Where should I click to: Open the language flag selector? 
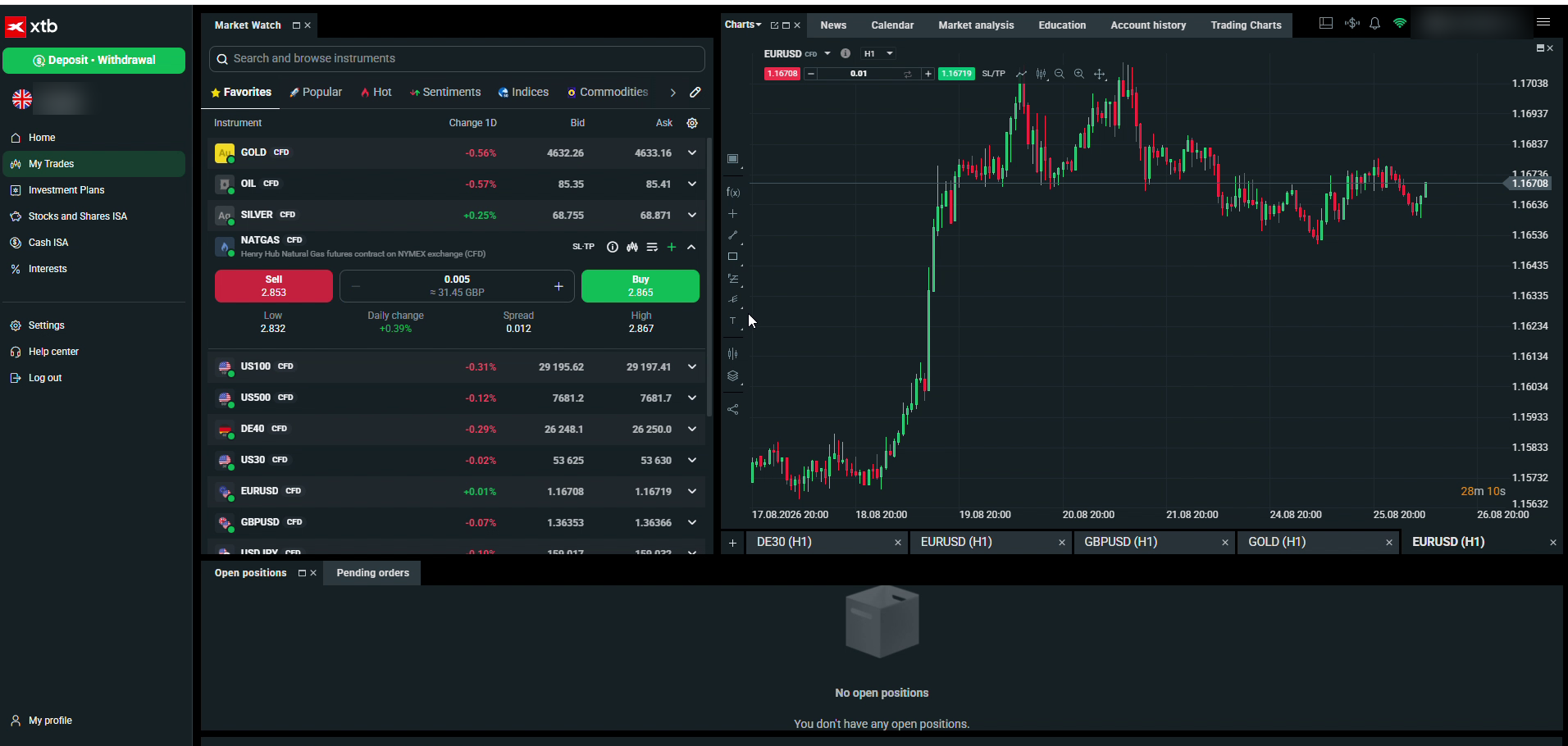tap(22, 100)
